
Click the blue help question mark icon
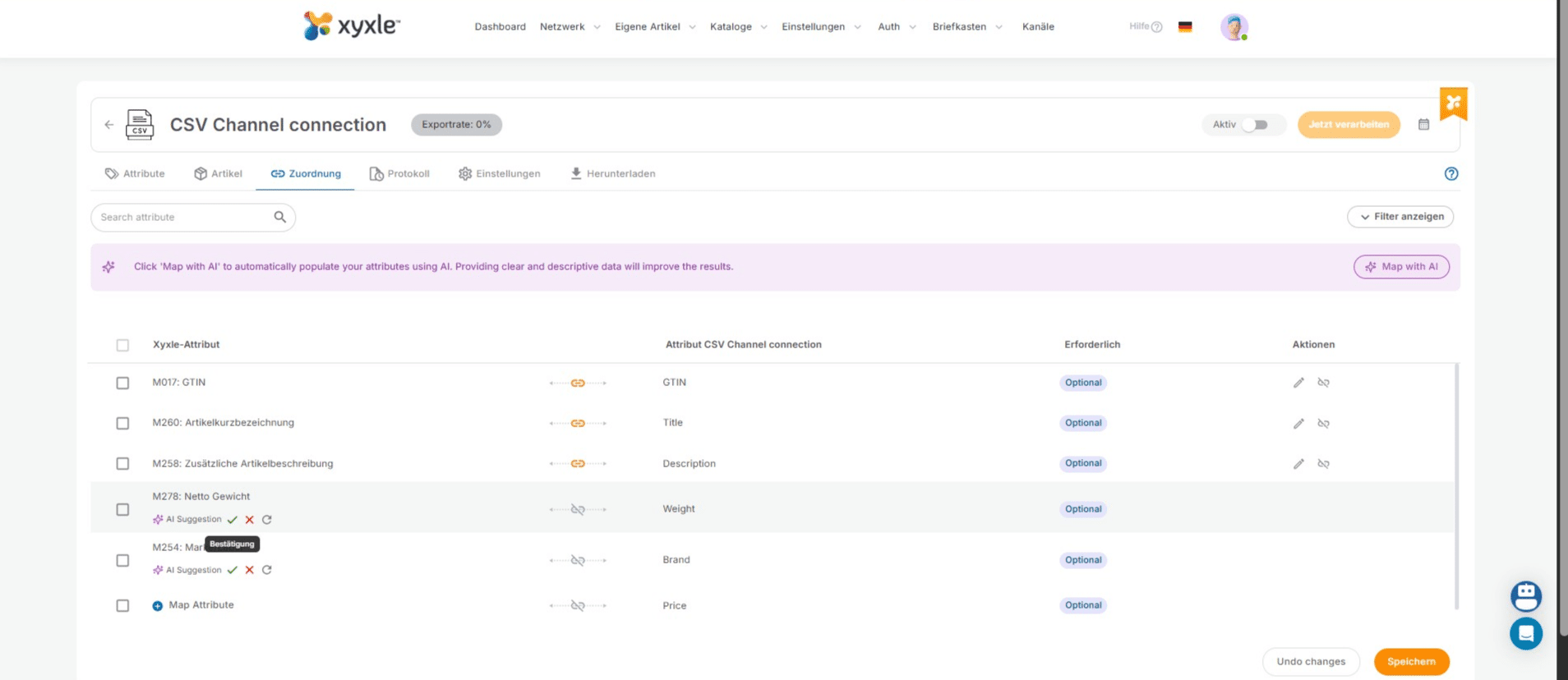[1451, 174]
